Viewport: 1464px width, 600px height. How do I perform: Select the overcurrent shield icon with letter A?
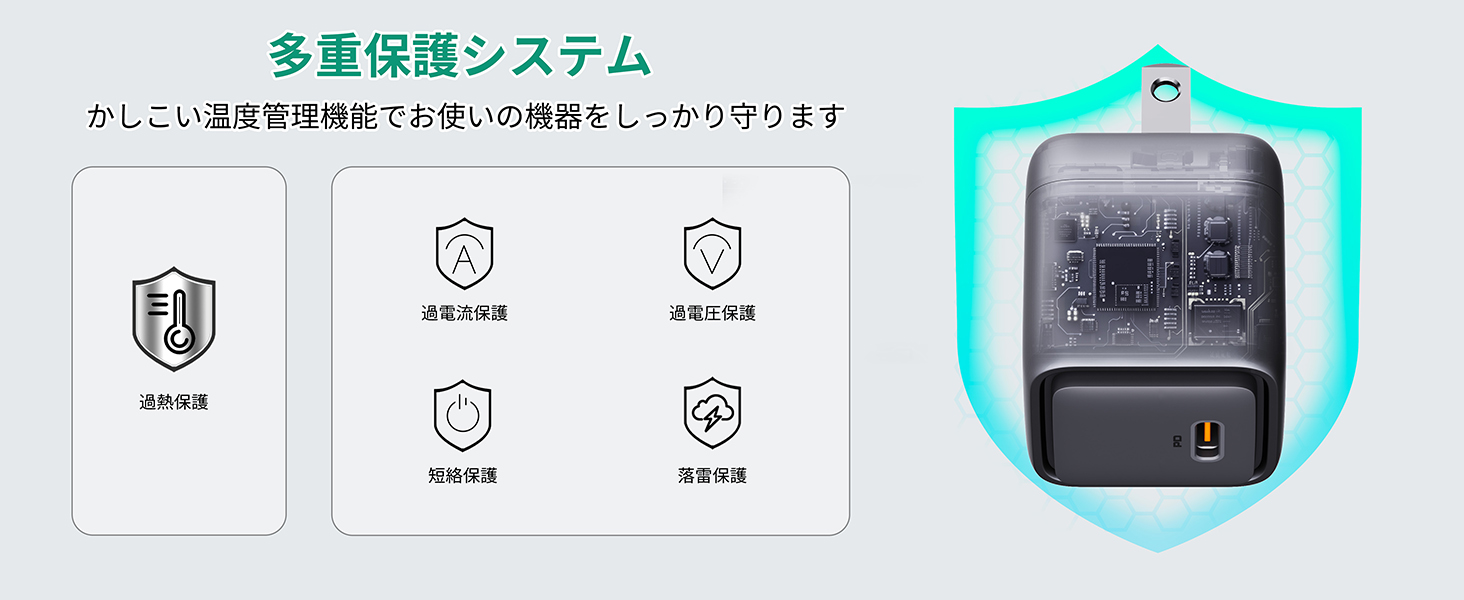[x=464, y=254]
